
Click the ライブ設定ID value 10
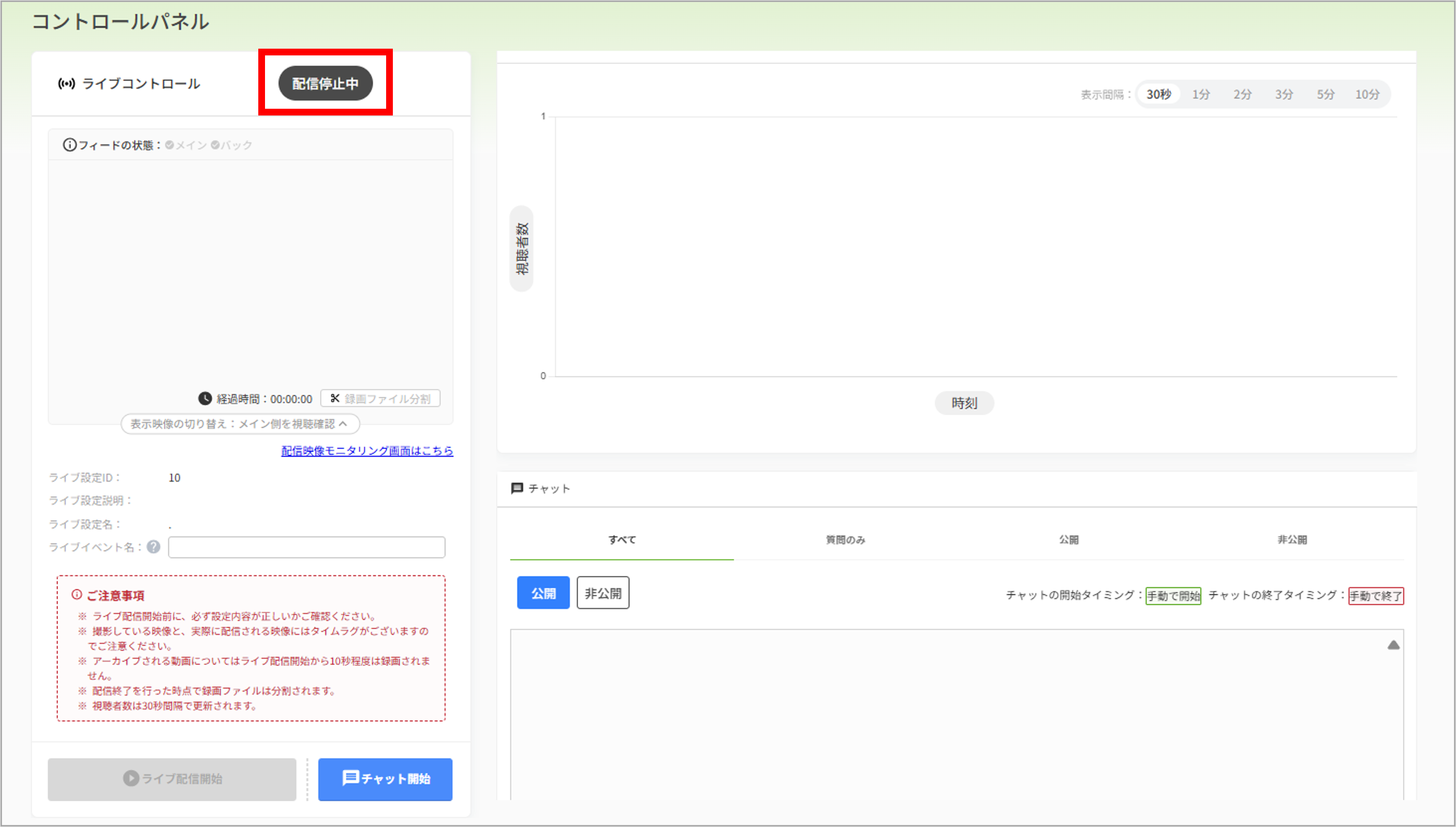[174, 477]
